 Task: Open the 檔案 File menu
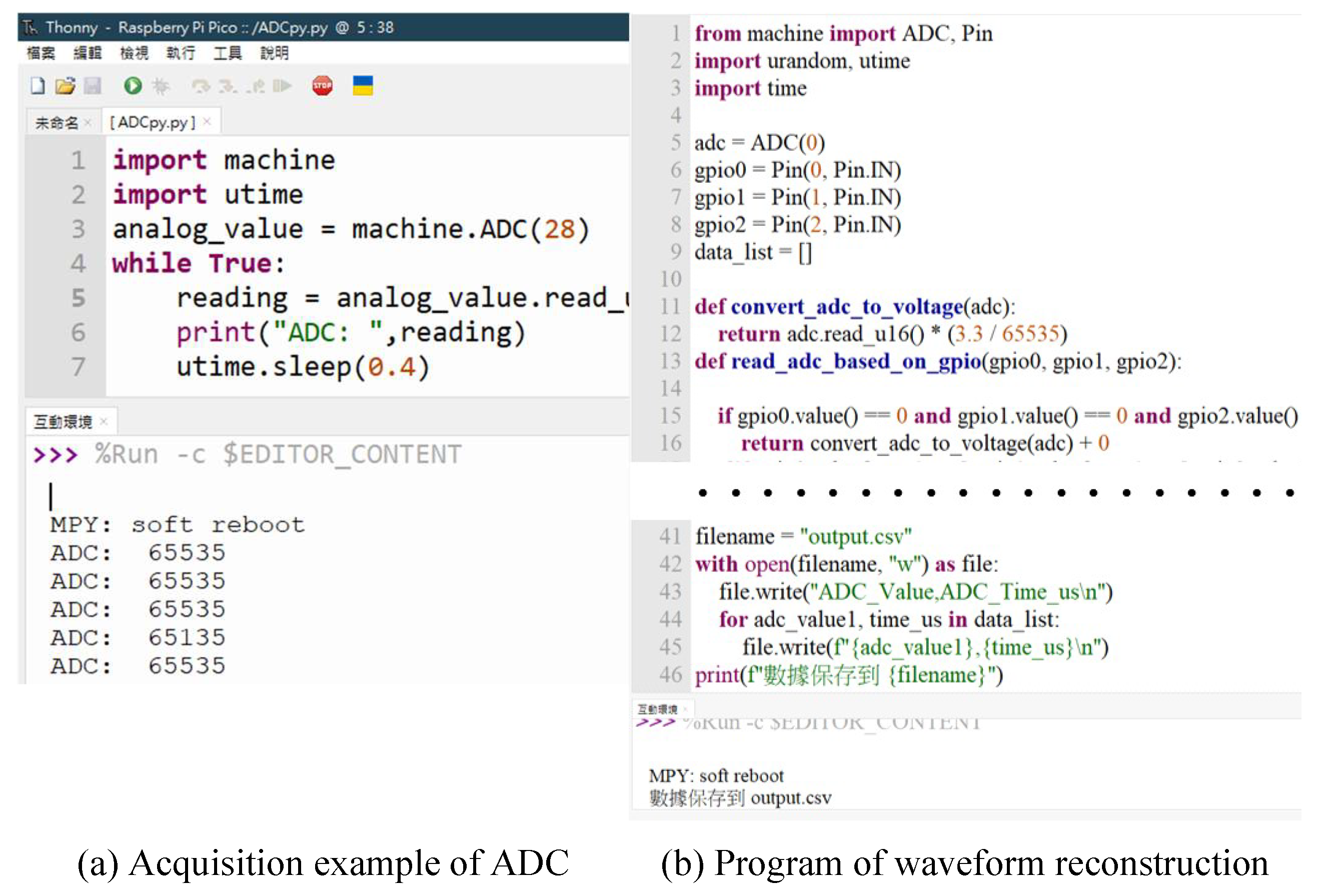pos(42,53)
